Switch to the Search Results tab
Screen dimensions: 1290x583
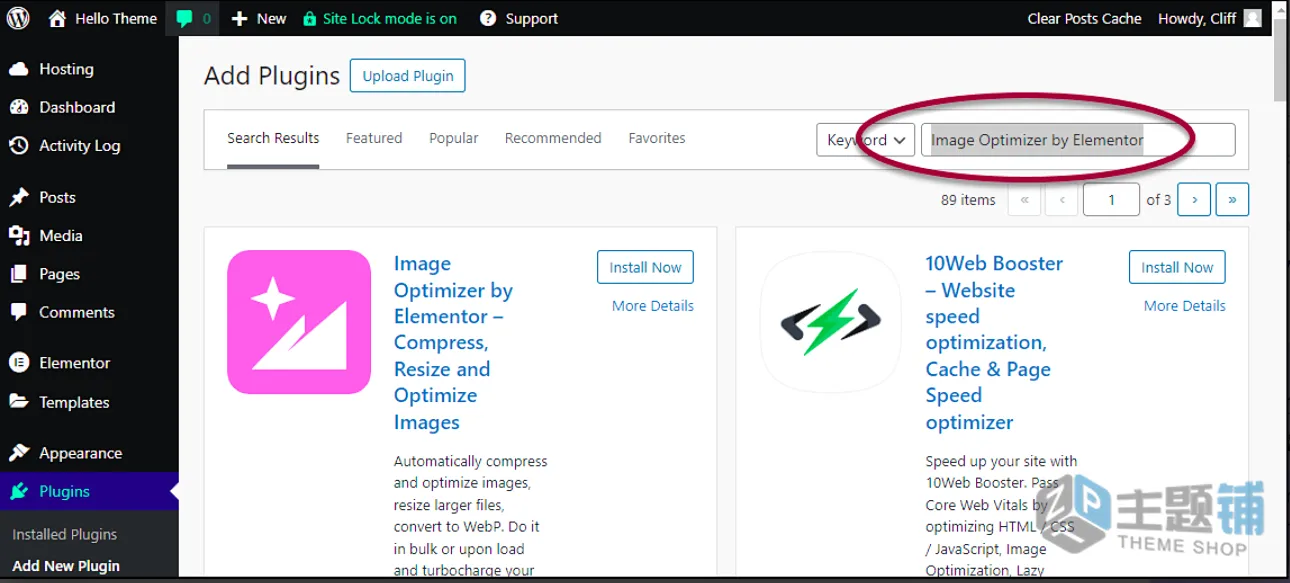tap(273, 138)
